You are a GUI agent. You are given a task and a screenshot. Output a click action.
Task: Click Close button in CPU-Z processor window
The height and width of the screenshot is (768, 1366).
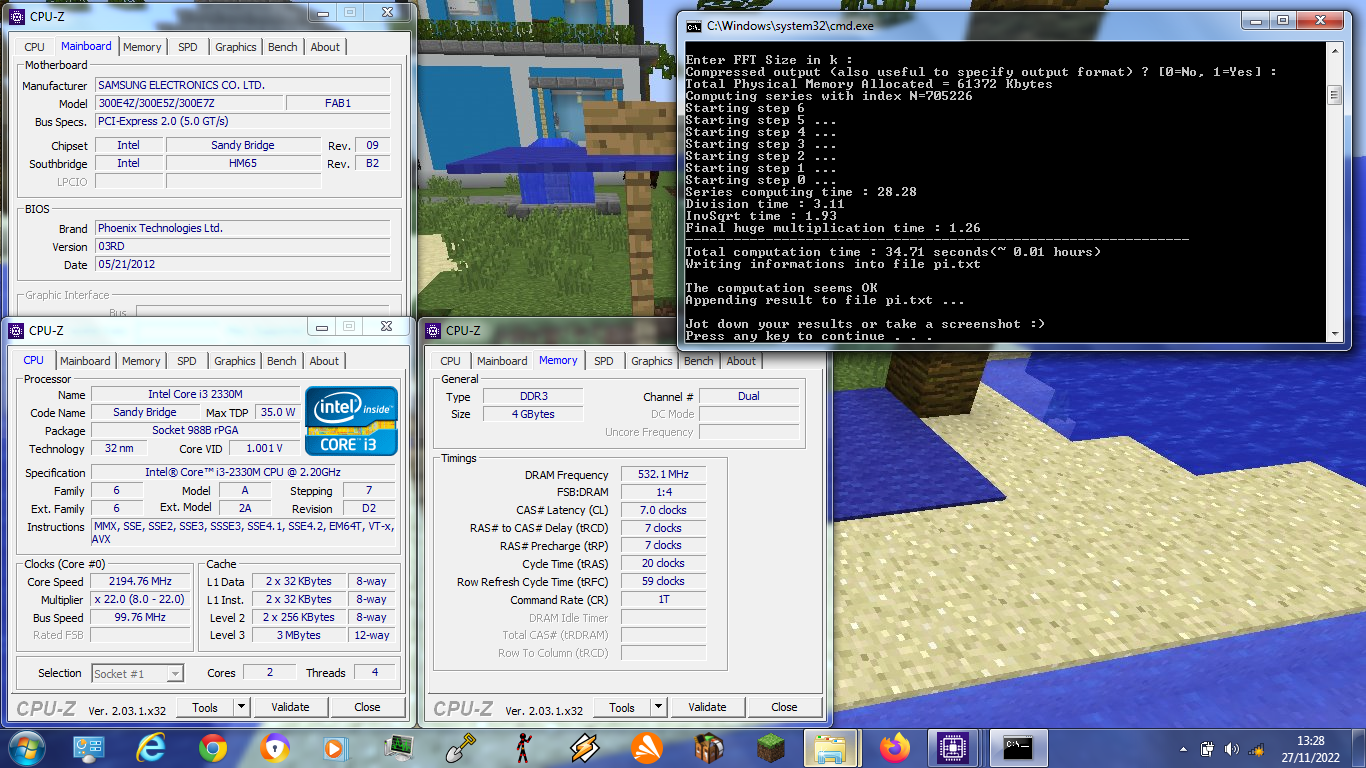point(367,707)
